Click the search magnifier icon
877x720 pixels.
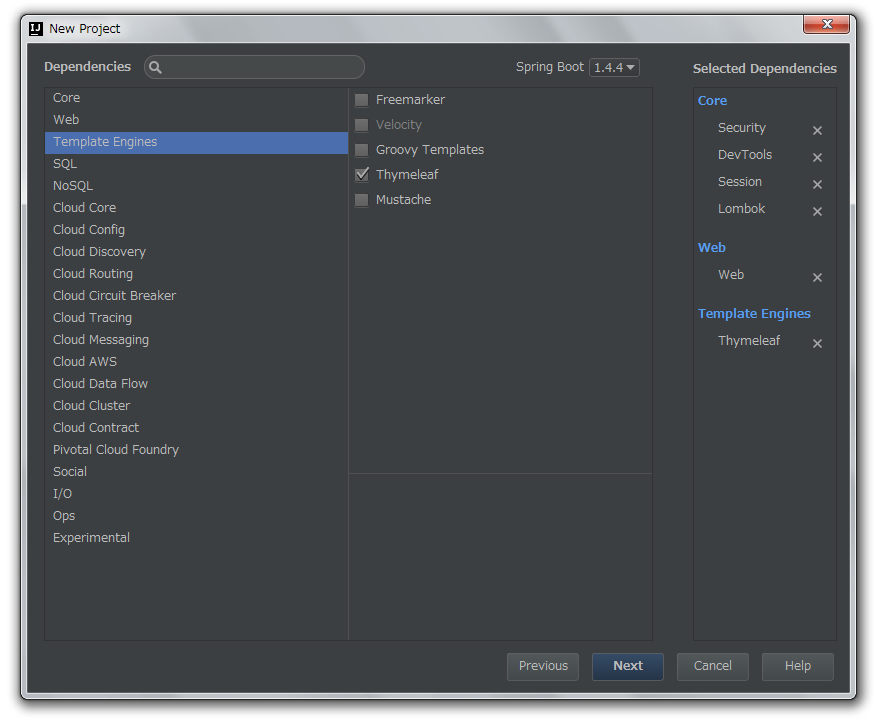[x=155, y=68]
